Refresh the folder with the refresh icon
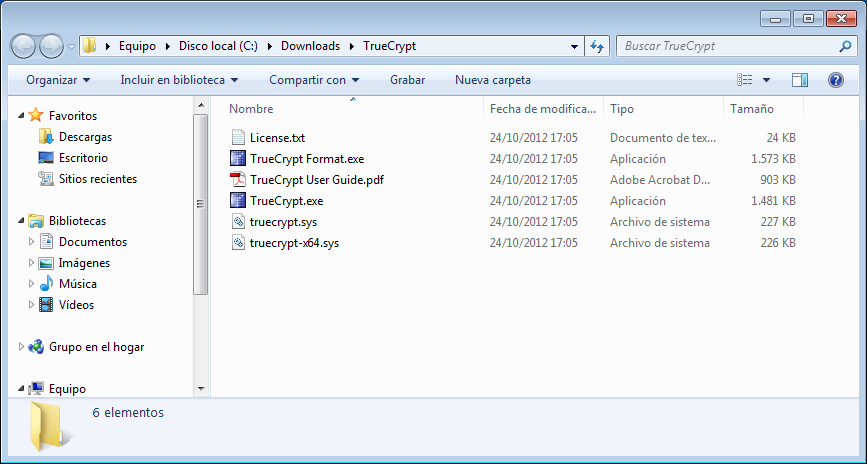This screenshot has width=867, height=464. [x=597, y=46]
